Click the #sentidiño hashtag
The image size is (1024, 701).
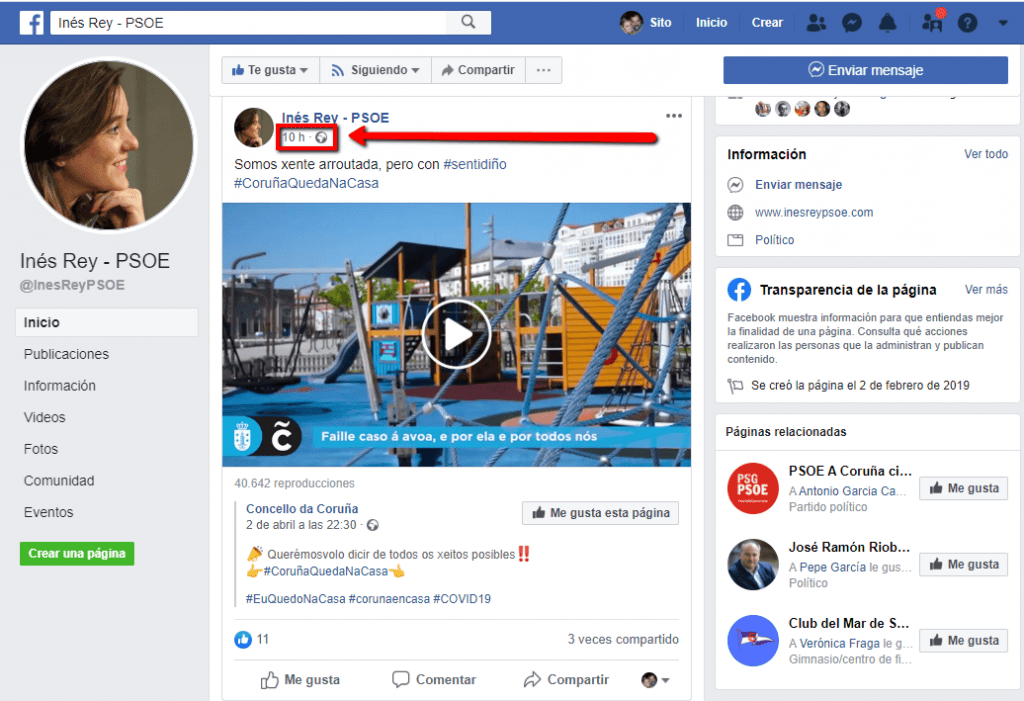[475, 164]
